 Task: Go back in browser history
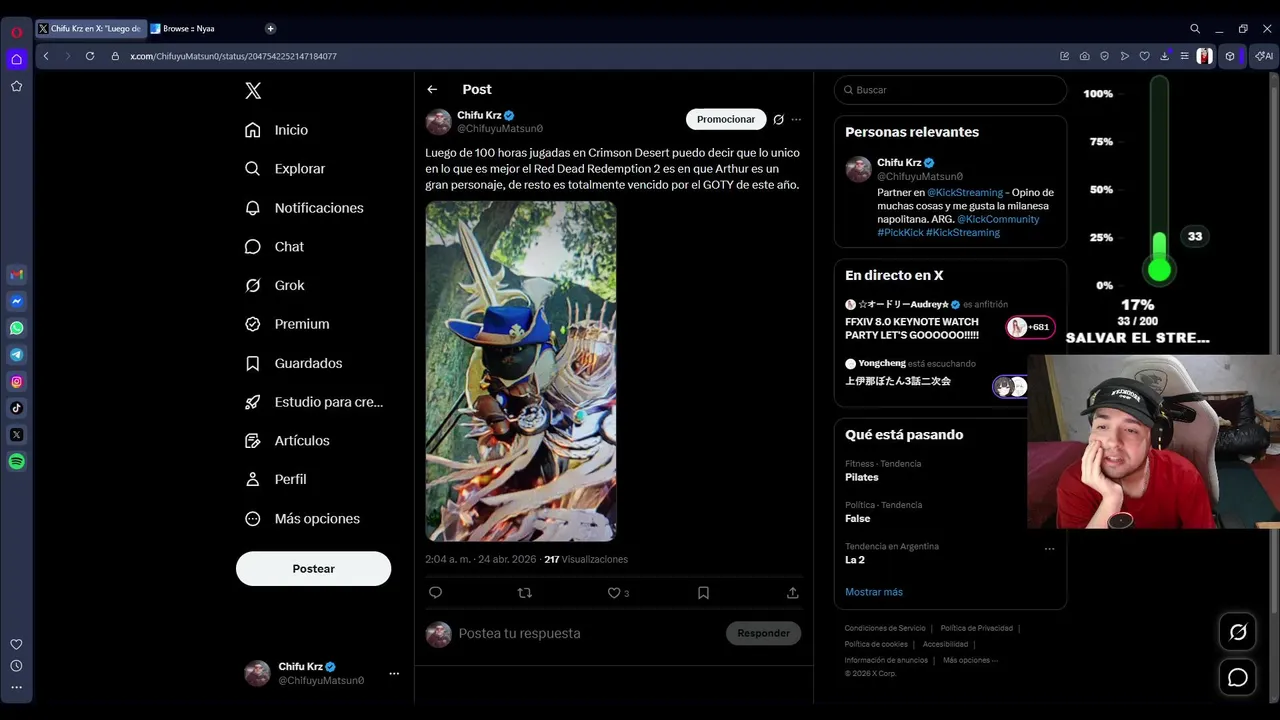coord(46,56)
